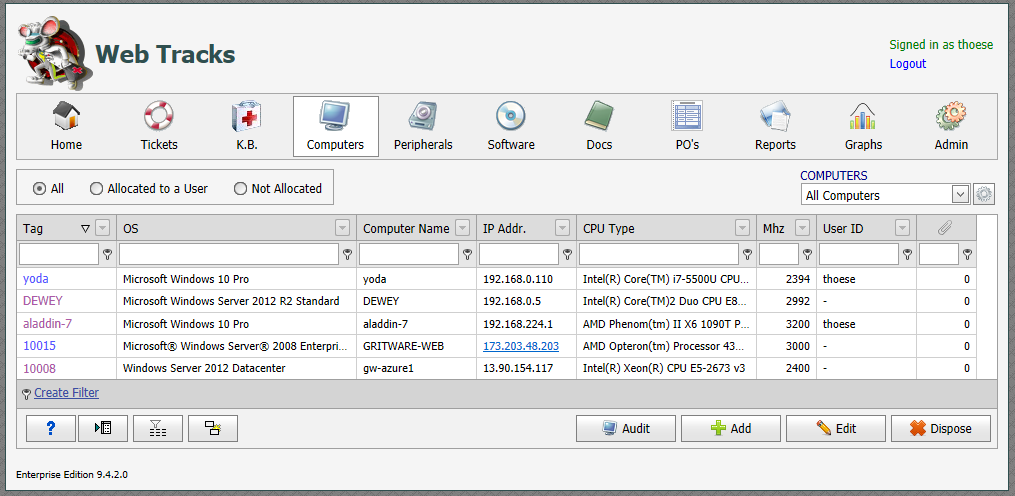Click the grouping layout toolbar button
This screenshot has height=496, width=1015.
point(213,429)
